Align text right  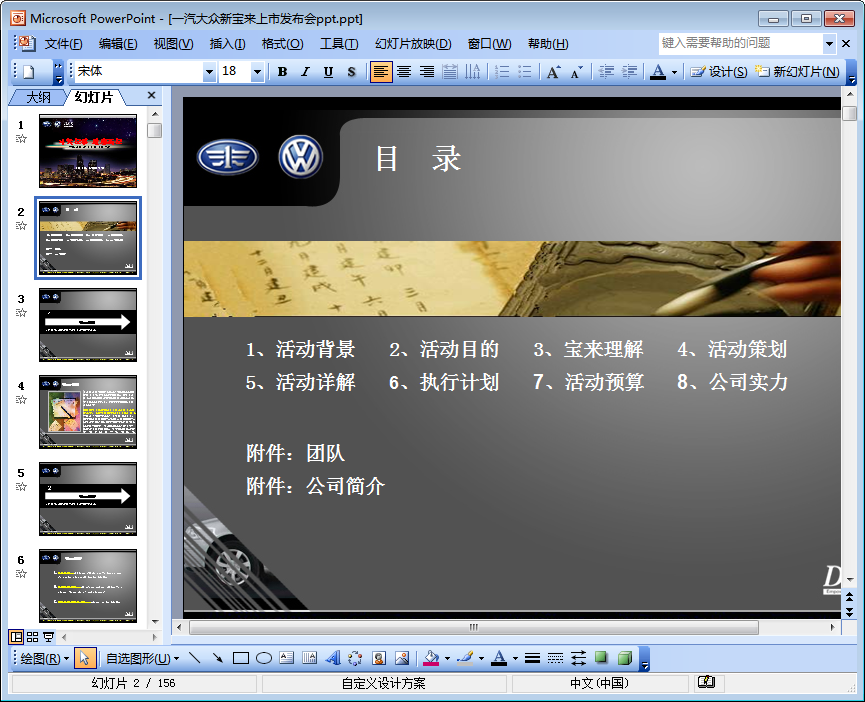(x=426, y=72)
